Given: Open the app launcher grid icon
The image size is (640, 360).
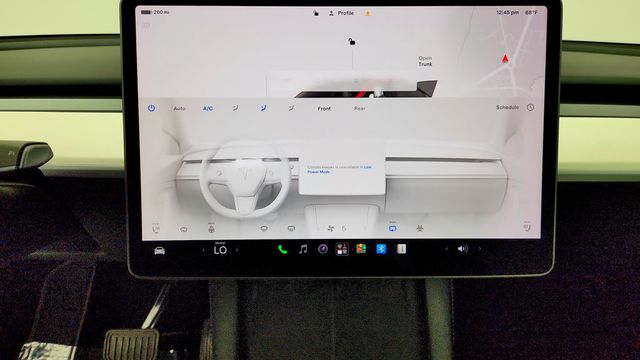Looking at the screenshot, I should pyautogui.click(x=342, y=249).
